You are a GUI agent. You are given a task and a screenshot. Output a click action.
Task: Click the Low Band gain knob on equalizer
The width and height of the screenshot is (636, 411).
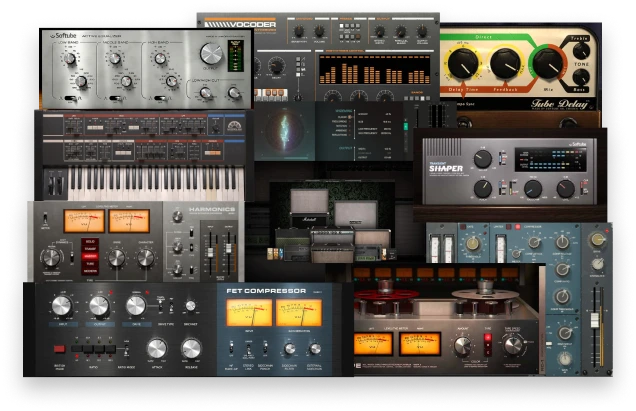[x=71, y=58]
